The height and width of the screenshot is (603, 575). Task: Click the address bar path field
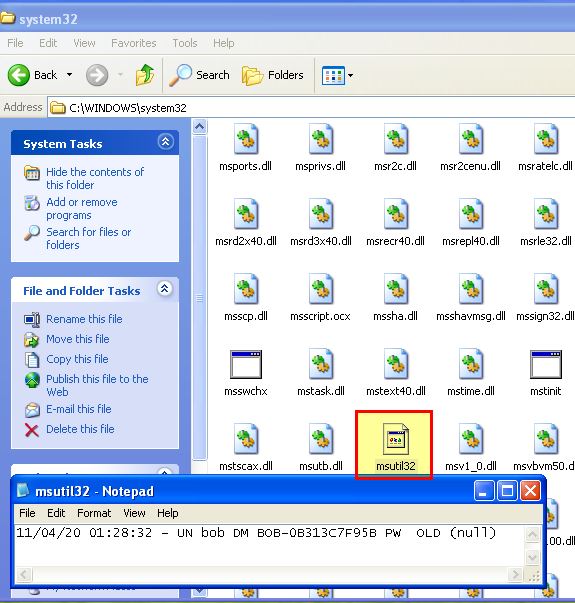[x=312, y=107]
